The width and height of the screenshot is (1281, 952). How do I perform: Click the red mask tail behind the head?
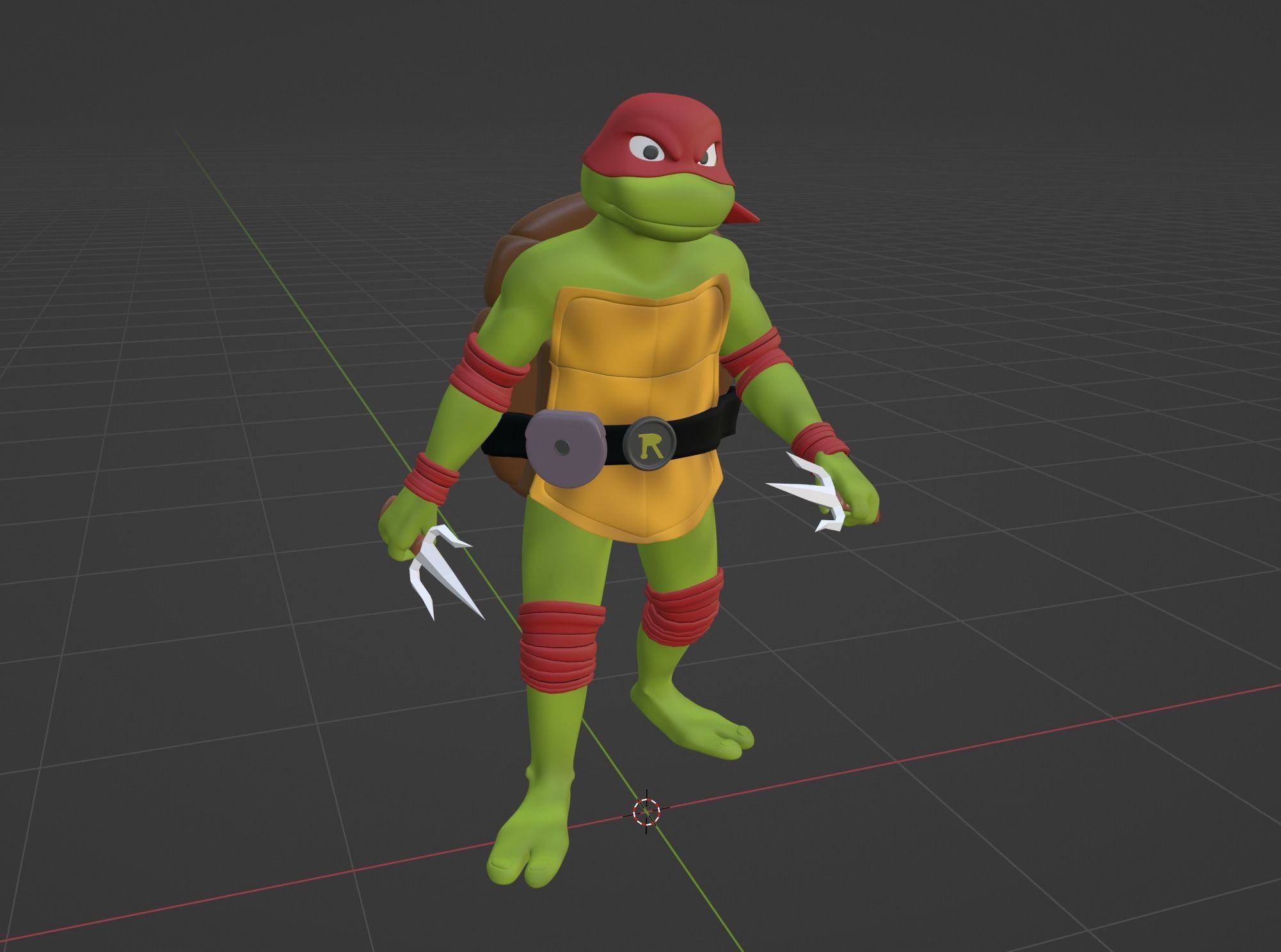(x=741, y=214)
